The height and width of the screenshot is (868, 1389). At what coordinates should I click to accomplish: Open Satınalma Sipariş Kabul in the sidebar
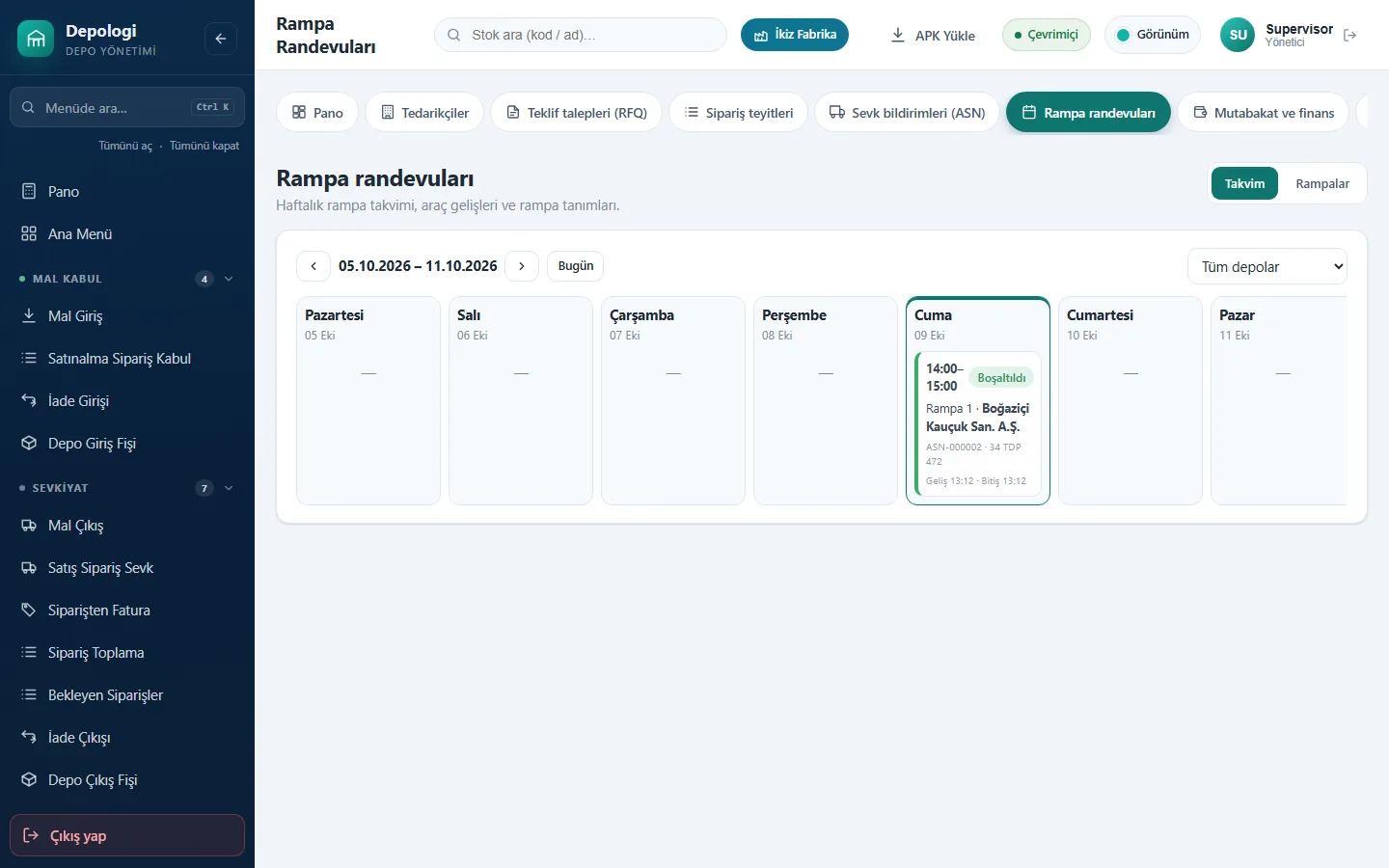click(127, 359)
